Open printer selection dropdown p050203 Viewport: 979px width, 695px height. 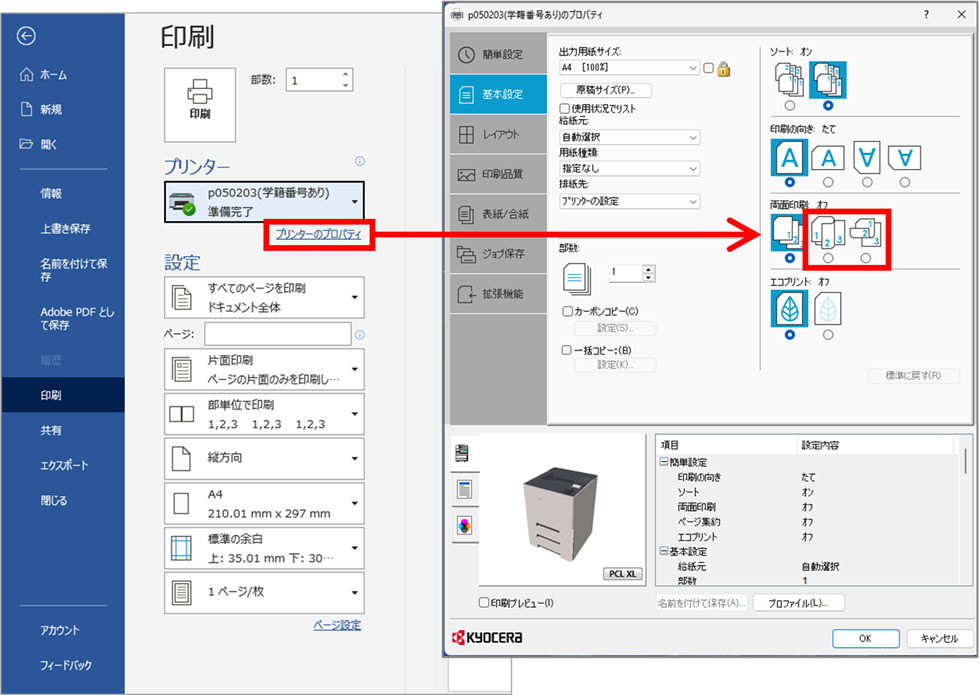point(264,202)
